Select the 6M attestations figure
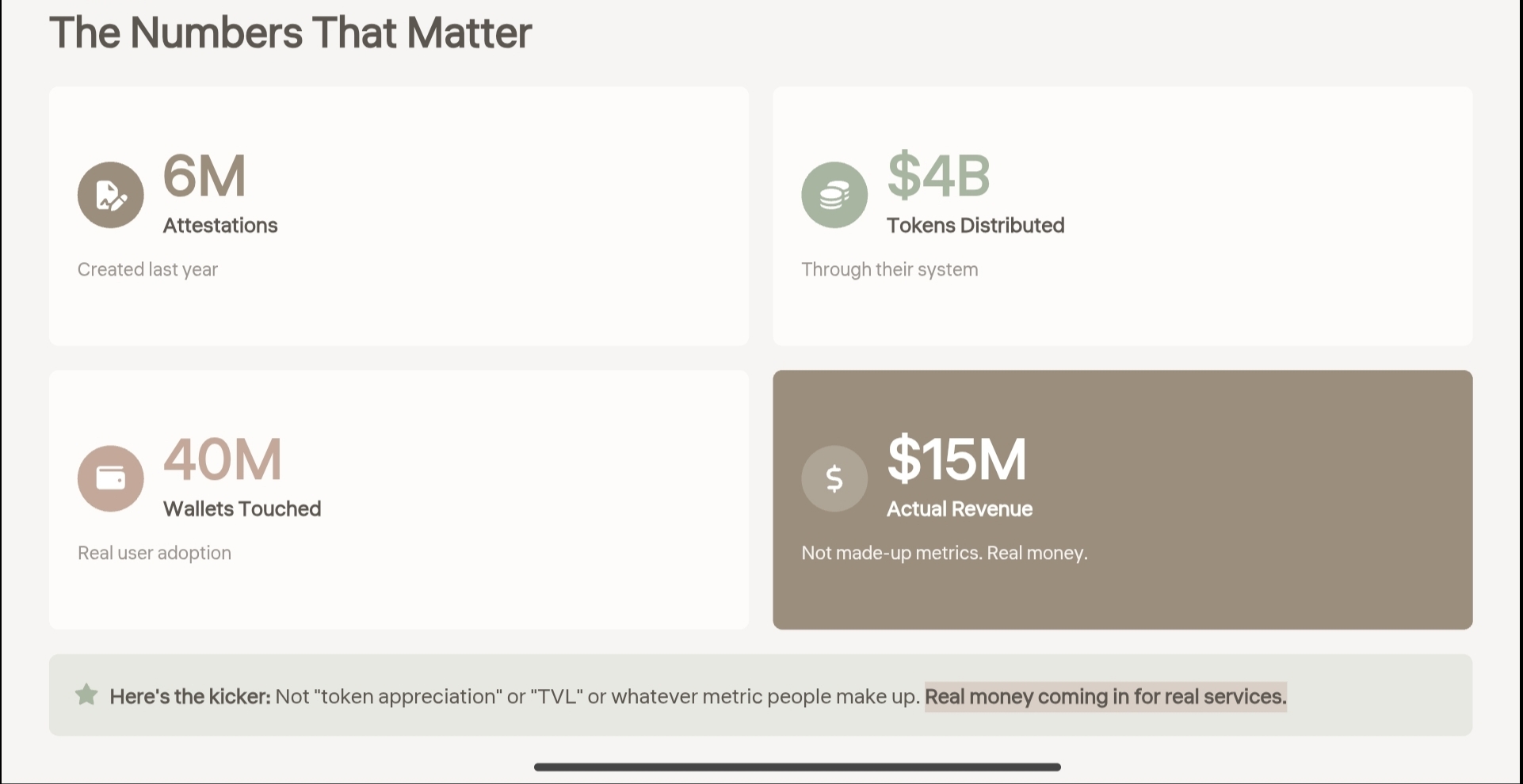This screenshot has height=784, width=1523. (x=204, y=176)
